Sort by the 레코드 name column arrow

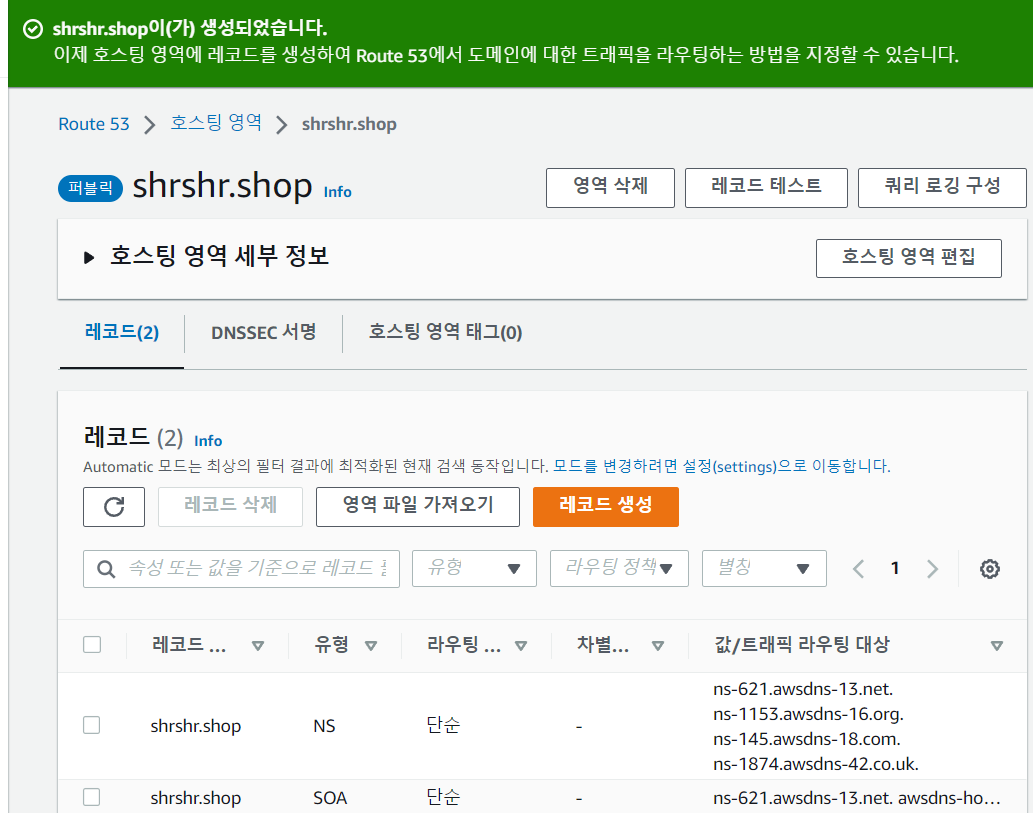click(258, 646)
